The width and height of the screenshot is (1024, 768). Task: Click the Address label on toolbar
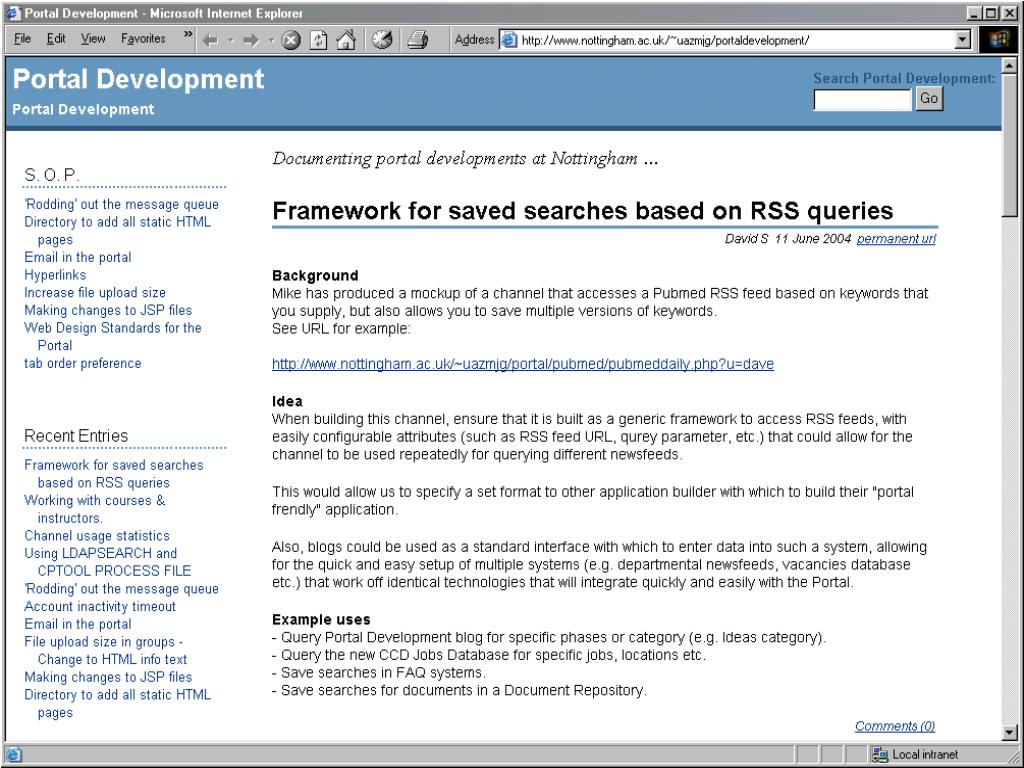(474, 40)
